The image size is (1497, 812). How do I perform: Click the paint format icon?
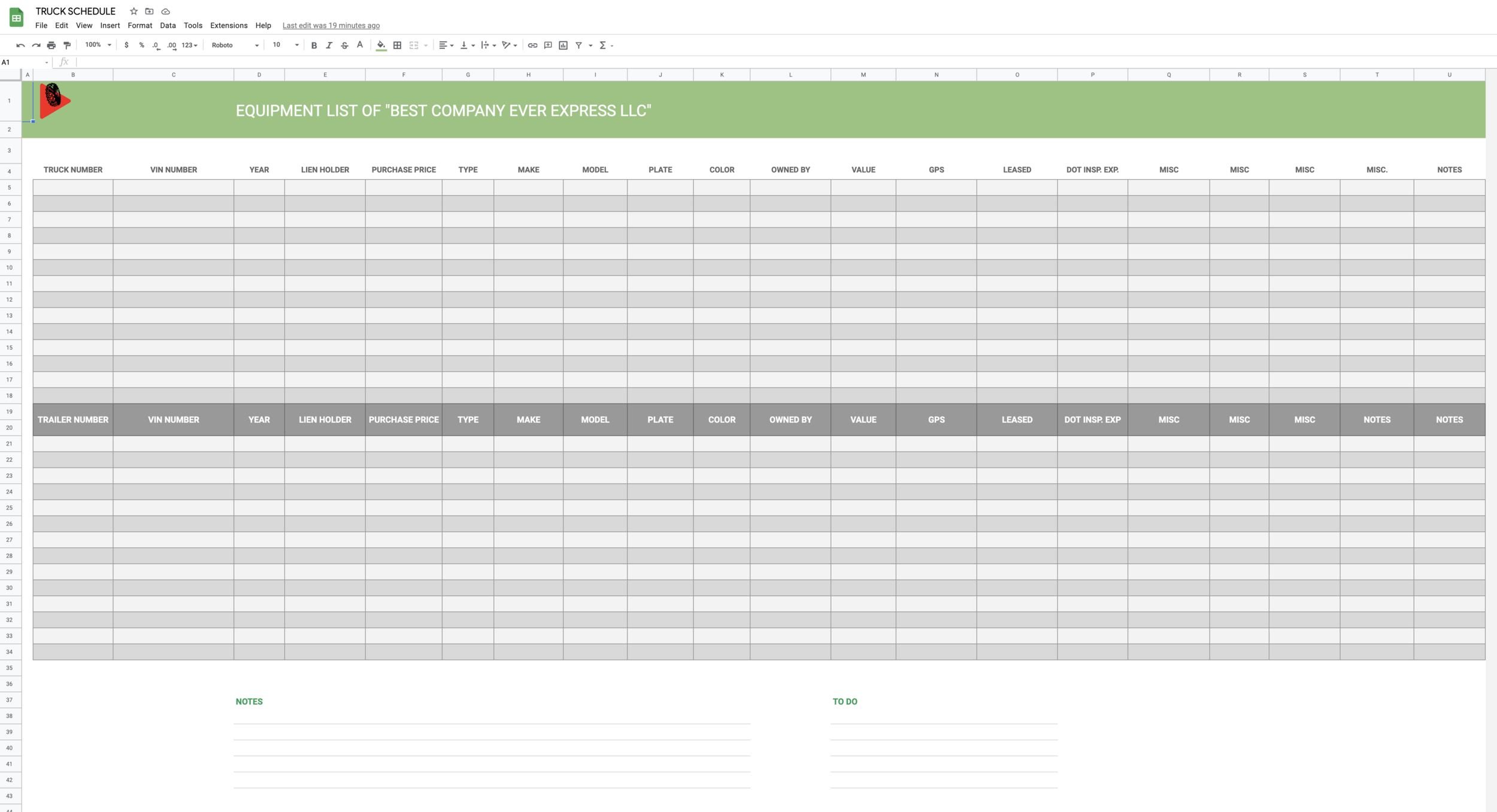pos(67,46)
